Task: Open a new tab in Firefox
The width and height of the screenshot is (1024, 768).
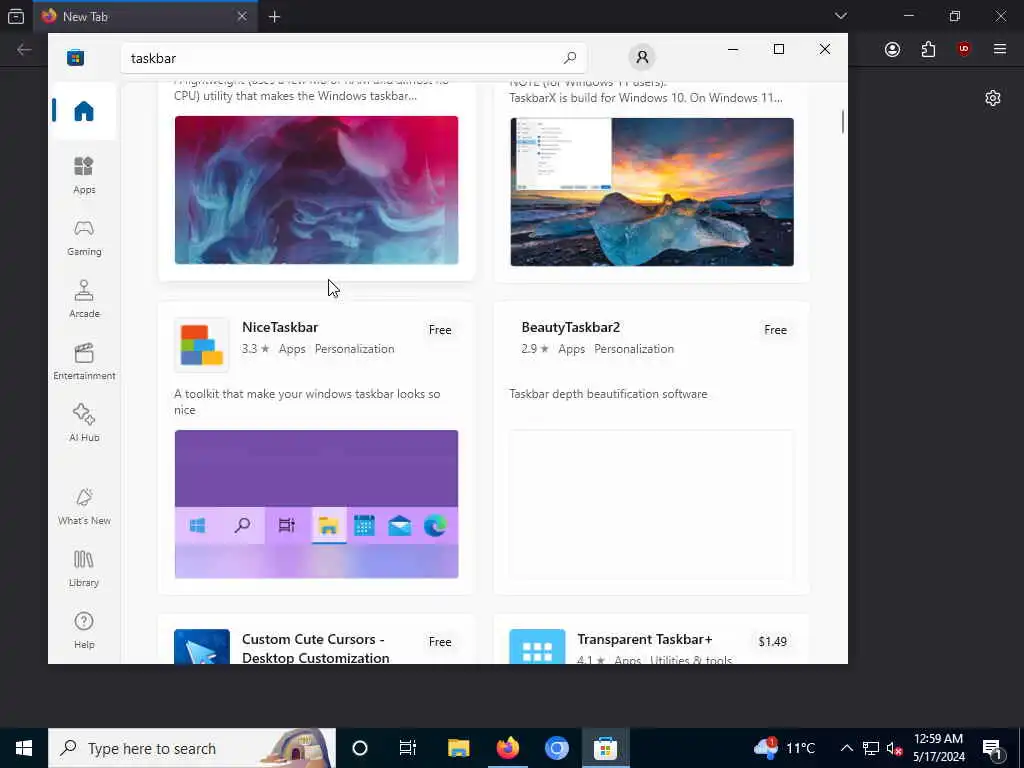Action: (274, 16)
